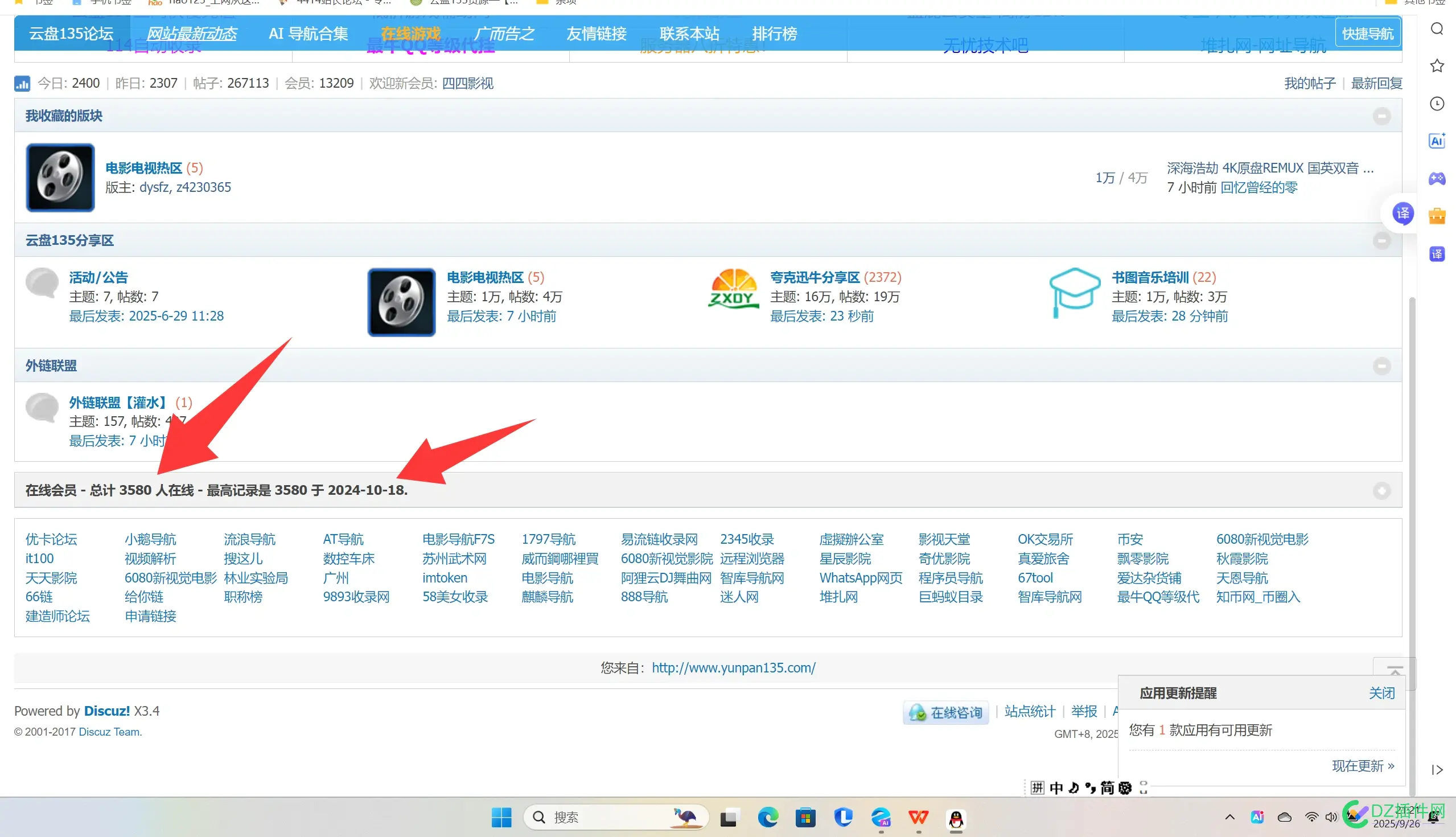
Task: Open the 回忆曾经的零 user link
Action: point(1258,187)
